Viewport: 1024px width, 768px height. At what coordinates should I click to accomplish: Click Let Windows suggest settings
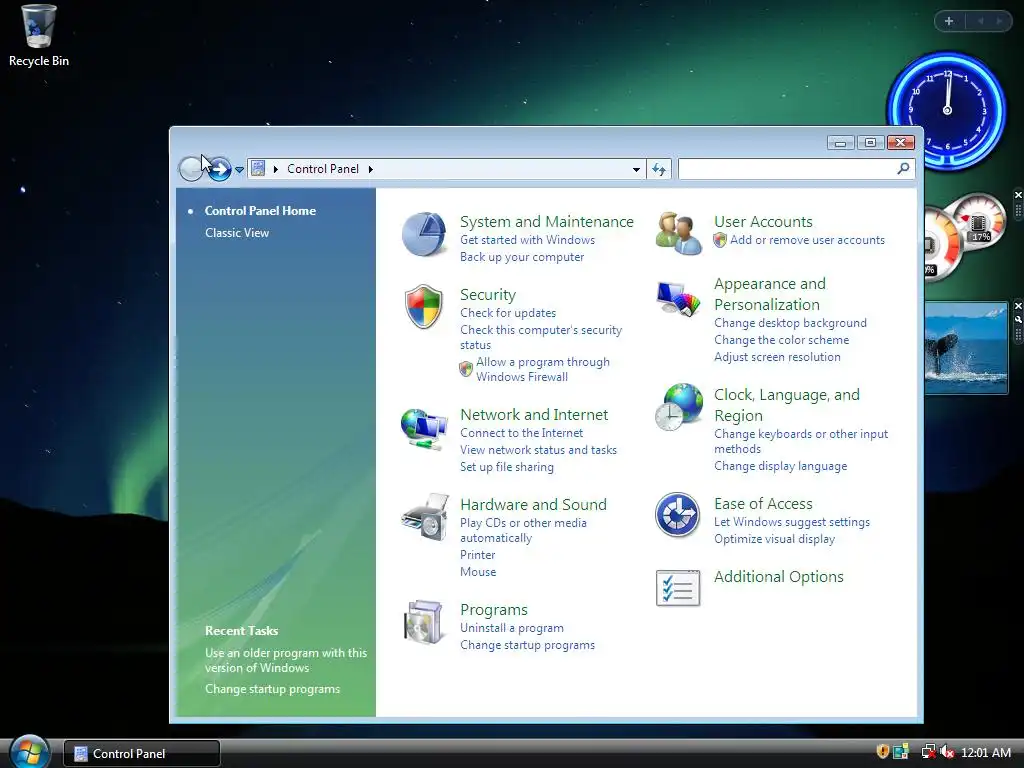[792, 522]
